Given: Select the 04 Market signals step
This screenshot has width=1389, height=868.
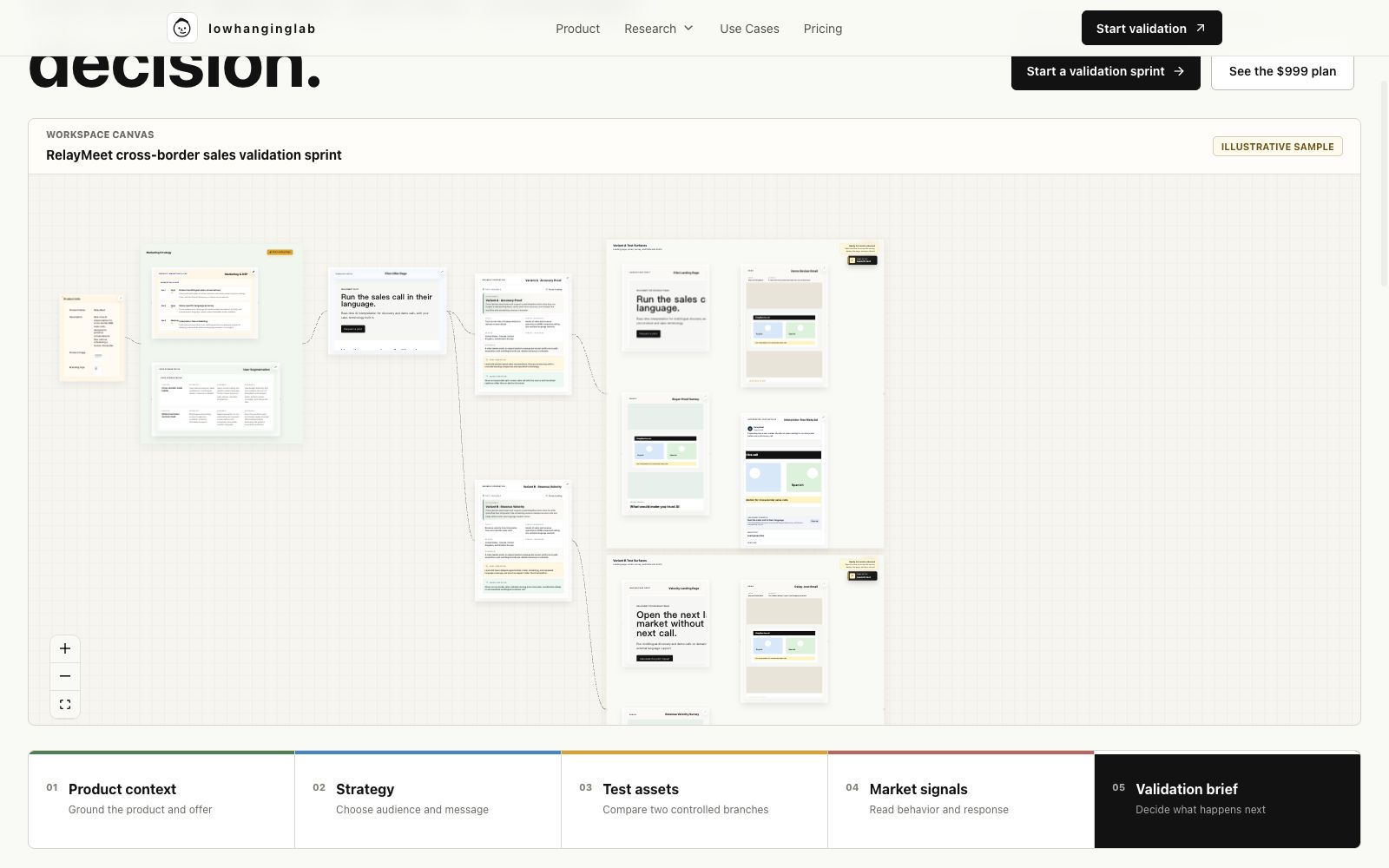Looking at the screenshot, I should pyautogui.click(x=961, y=799).
